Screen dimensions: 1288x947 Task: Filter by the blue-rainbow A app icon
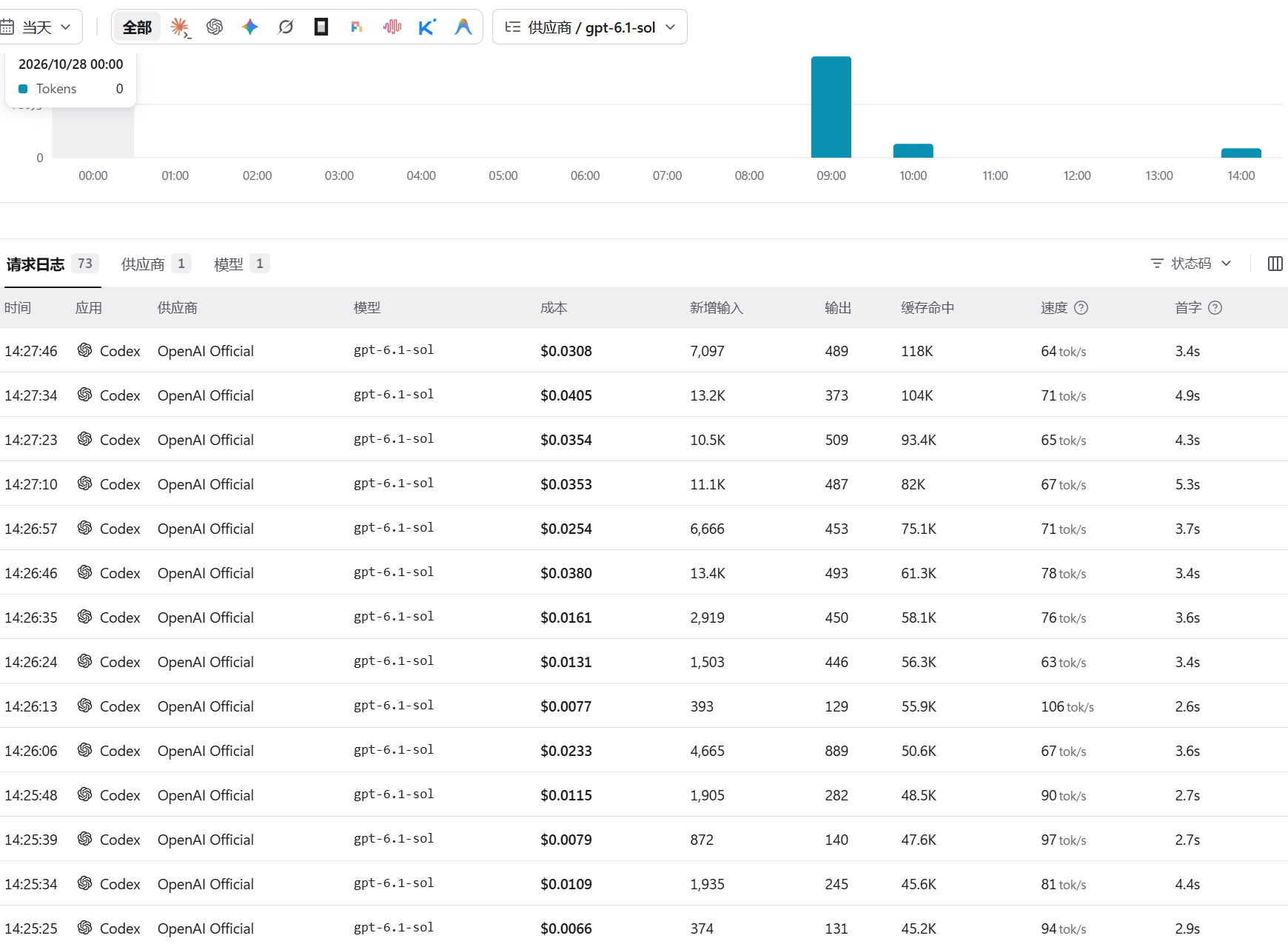[x=463, y=27]
